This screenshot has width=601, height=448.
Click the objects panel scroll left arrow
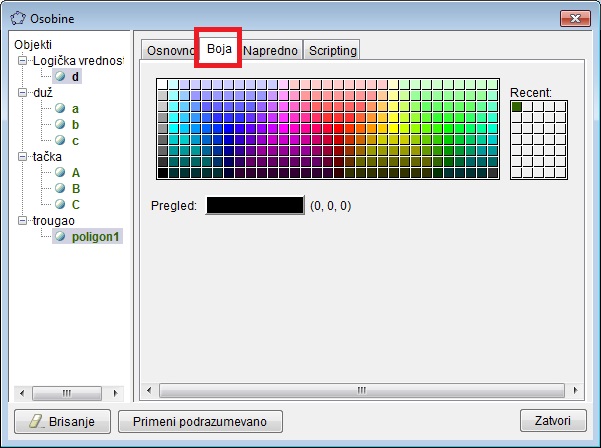point(21,393)
